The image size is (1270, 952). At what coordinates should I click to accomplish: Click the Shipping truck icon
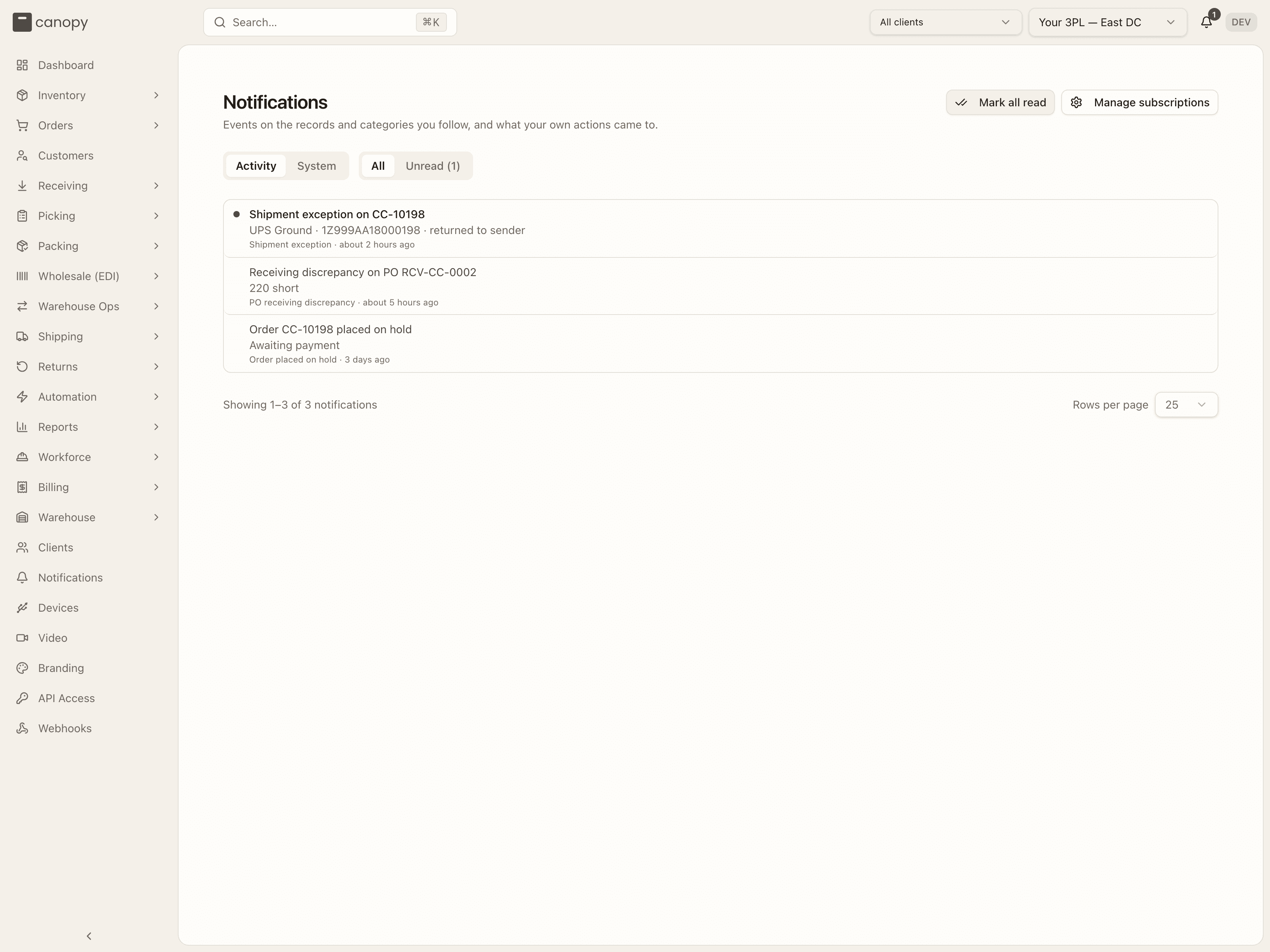point(22,336)
